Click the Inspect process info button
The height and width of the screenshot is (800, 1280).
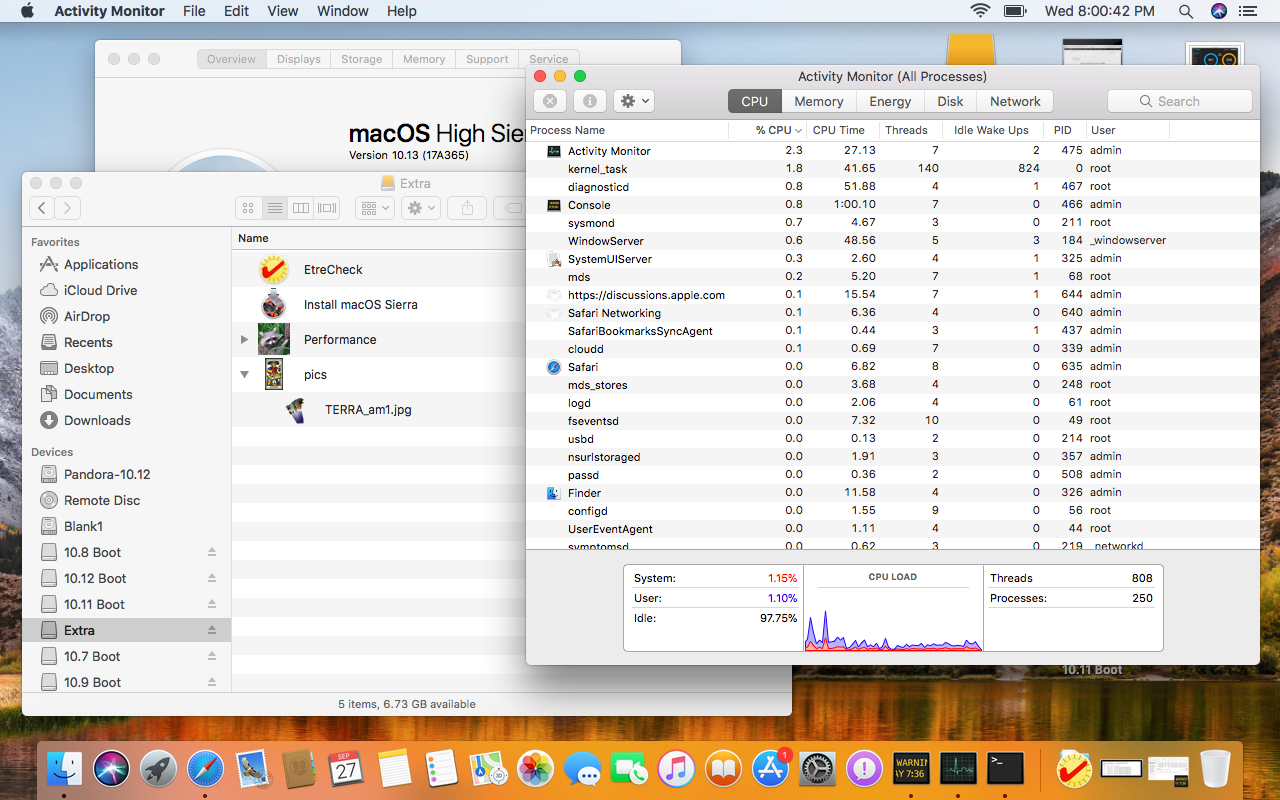589,101
